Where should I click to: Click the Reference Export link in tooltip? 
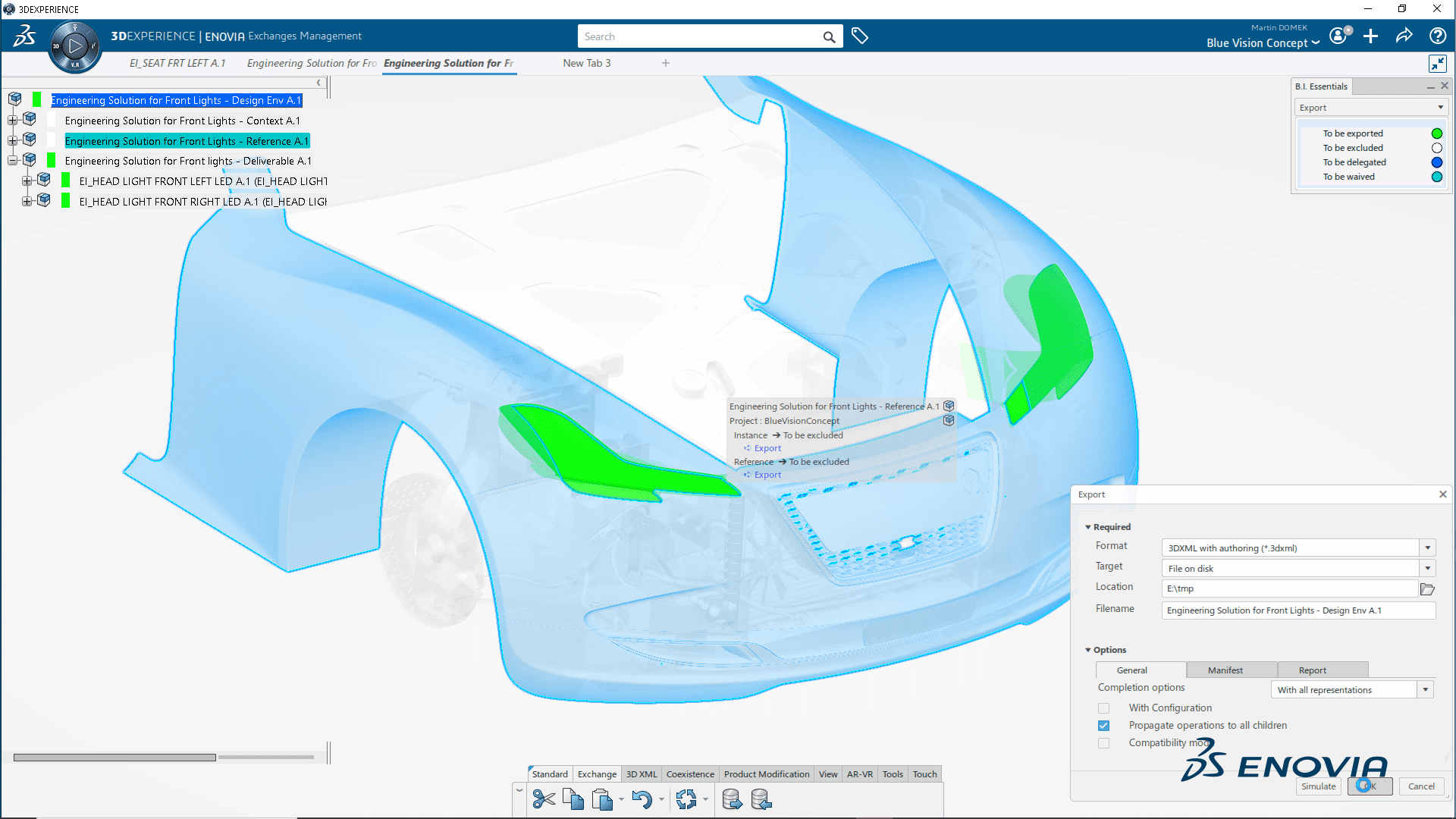click(767, 475)
